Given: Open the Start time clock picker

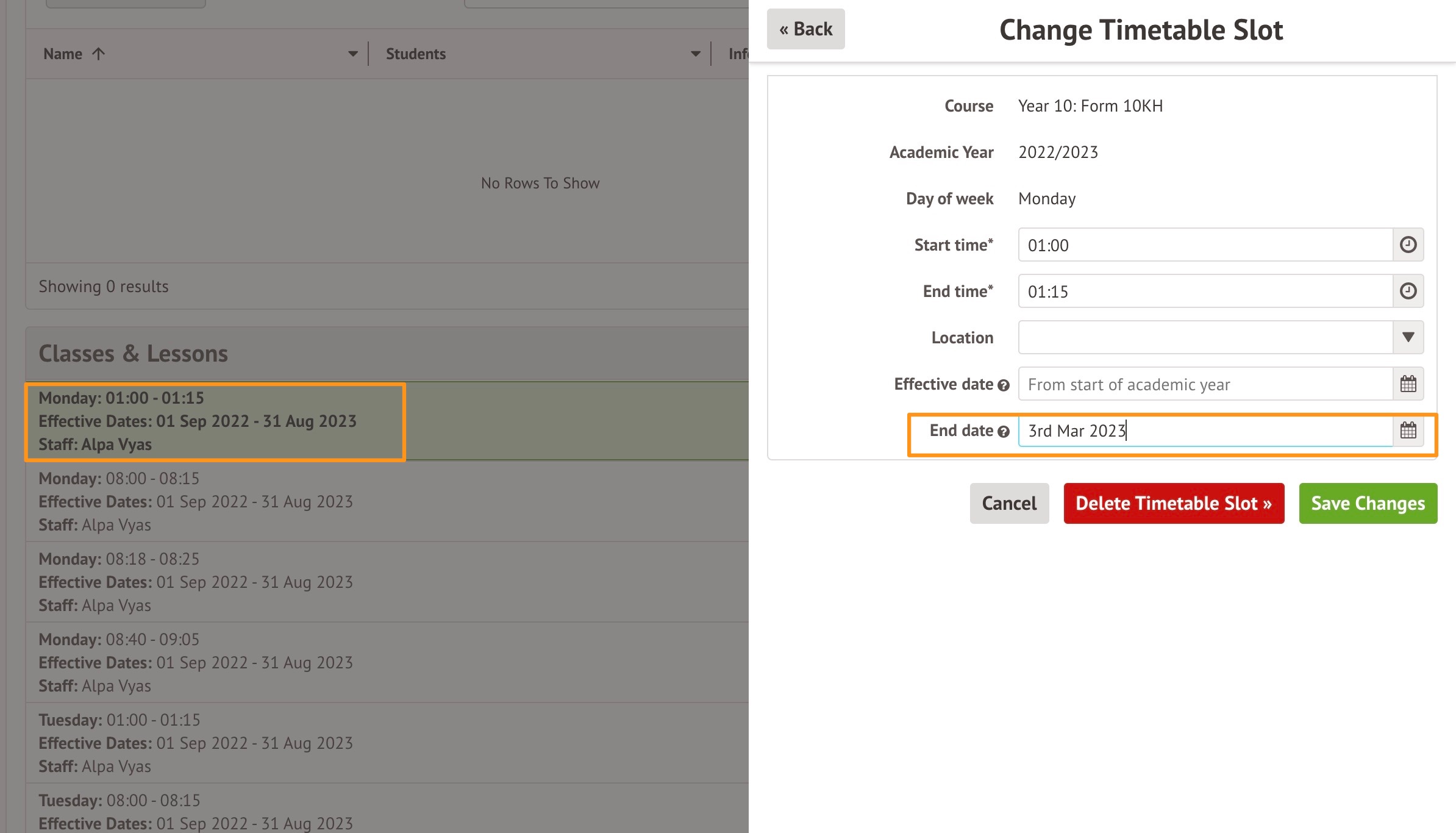Looking at the screenshot, I should click(1408, 245).
